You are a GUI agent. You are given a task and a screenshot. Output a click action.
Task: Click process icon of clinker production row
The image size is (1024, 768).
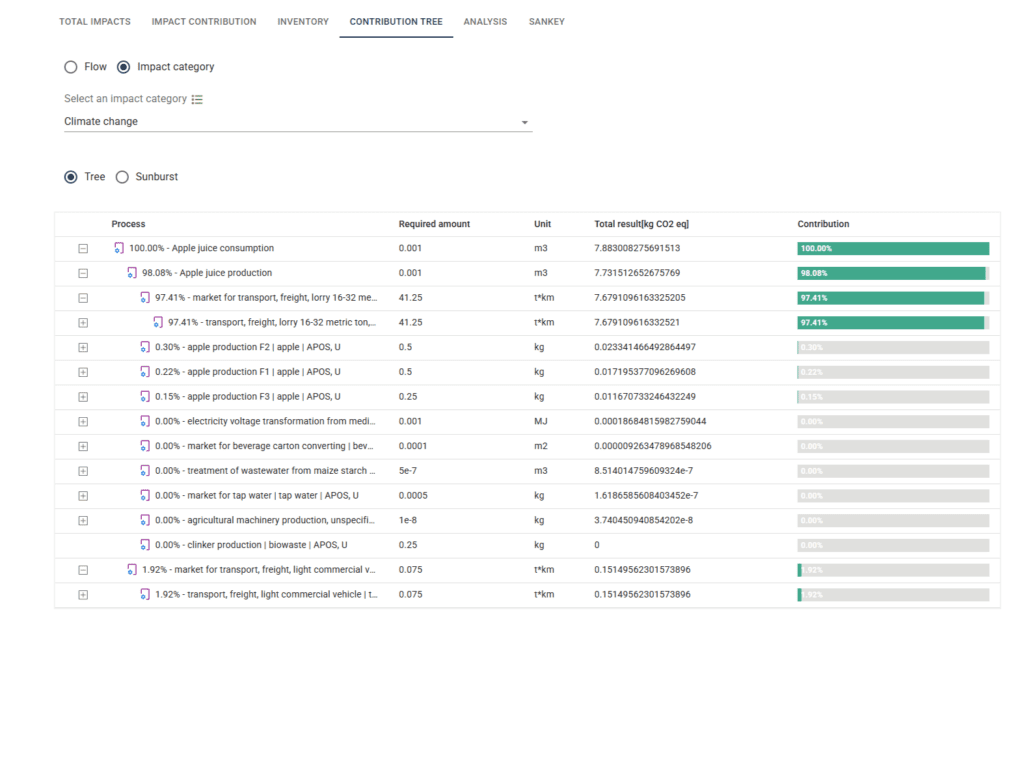point(145,545)
